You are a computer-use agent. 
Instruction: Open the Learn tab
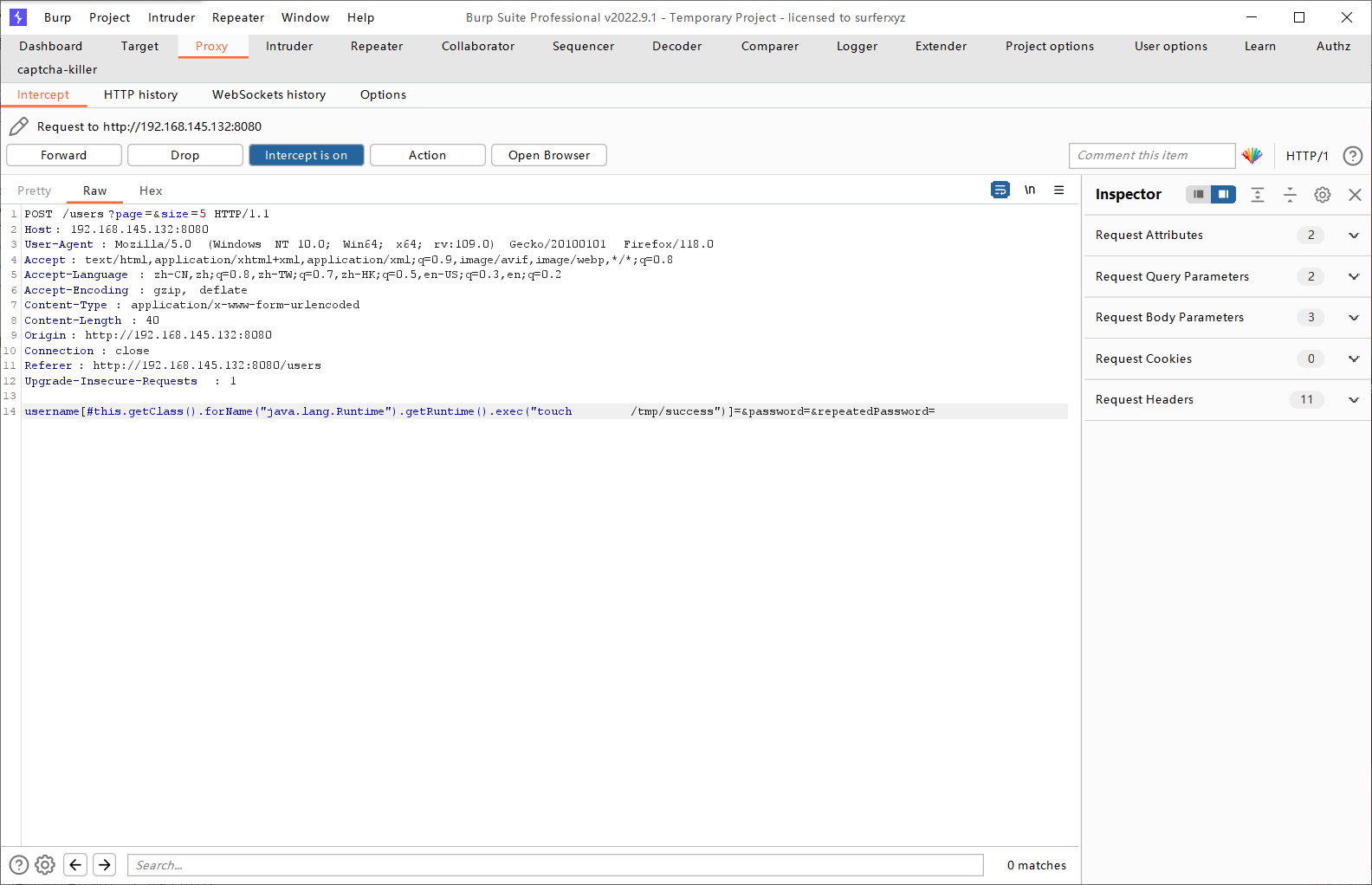click(x=1260, y=47)
